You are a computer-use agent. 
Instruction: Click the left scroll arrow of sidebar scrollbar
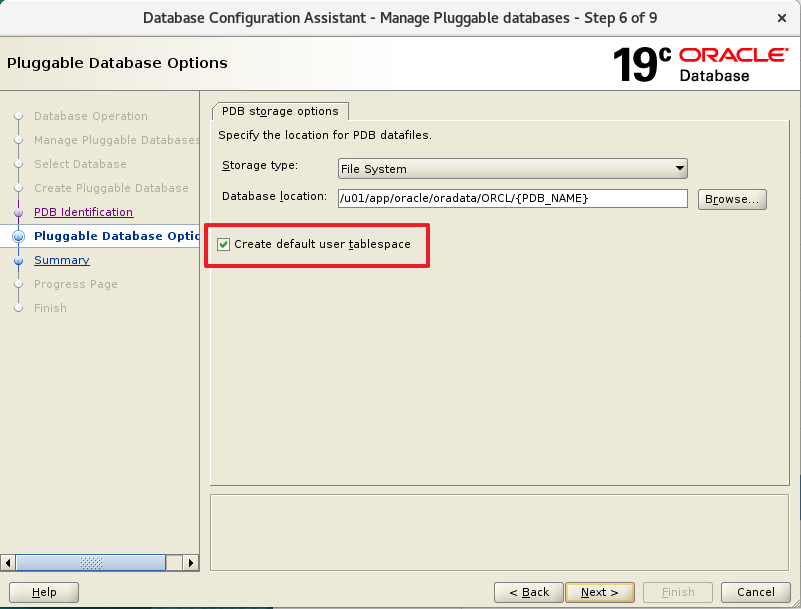(8, 563)
